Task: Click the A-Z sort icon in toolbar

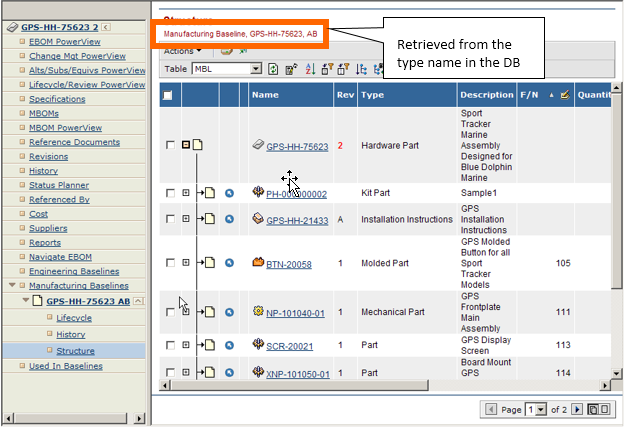Action: [307, 69]
